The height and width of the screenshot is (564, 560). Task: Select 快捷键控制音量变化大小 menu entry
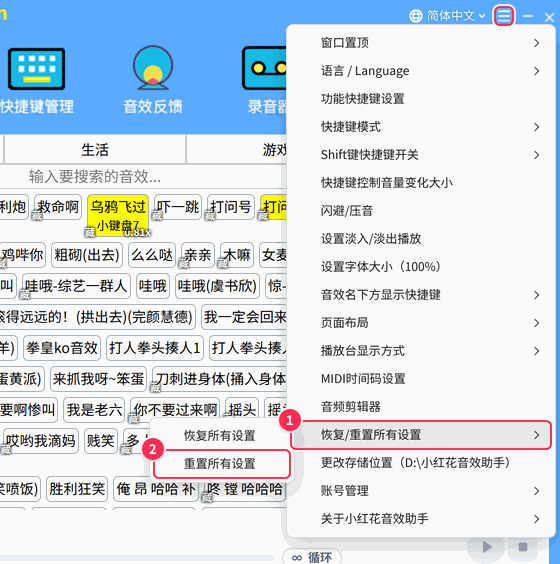pos(421,183)
